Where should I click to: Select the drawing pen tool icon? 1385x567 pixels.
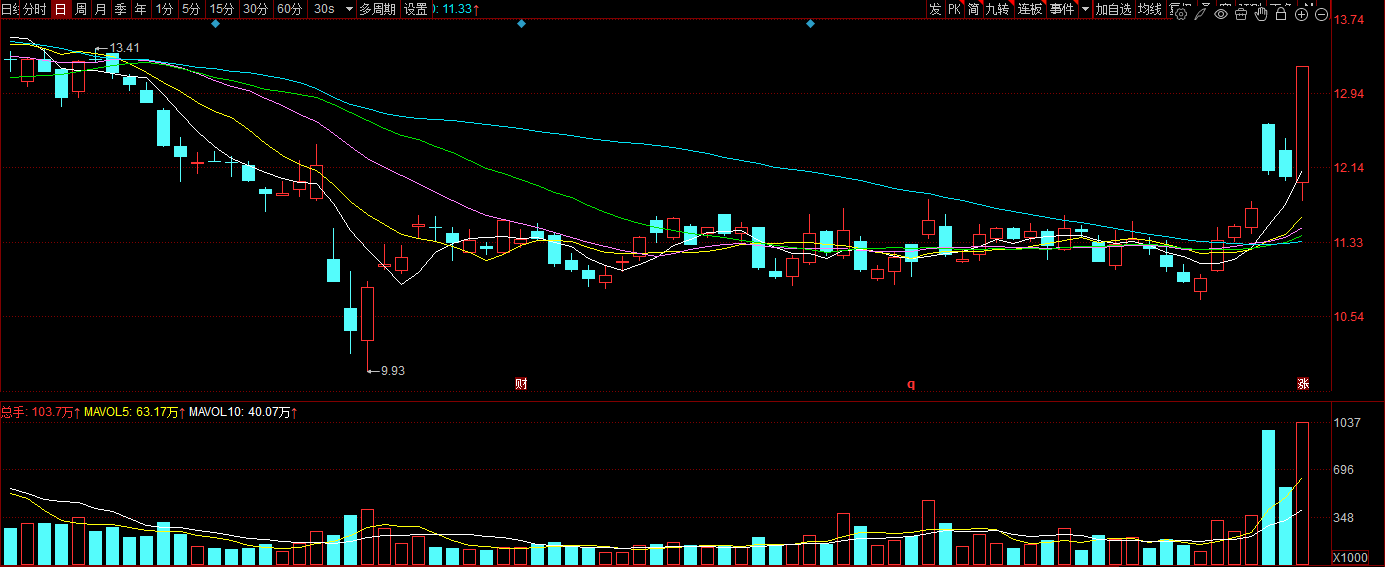pyautogui.click(x=1200, y=14)
